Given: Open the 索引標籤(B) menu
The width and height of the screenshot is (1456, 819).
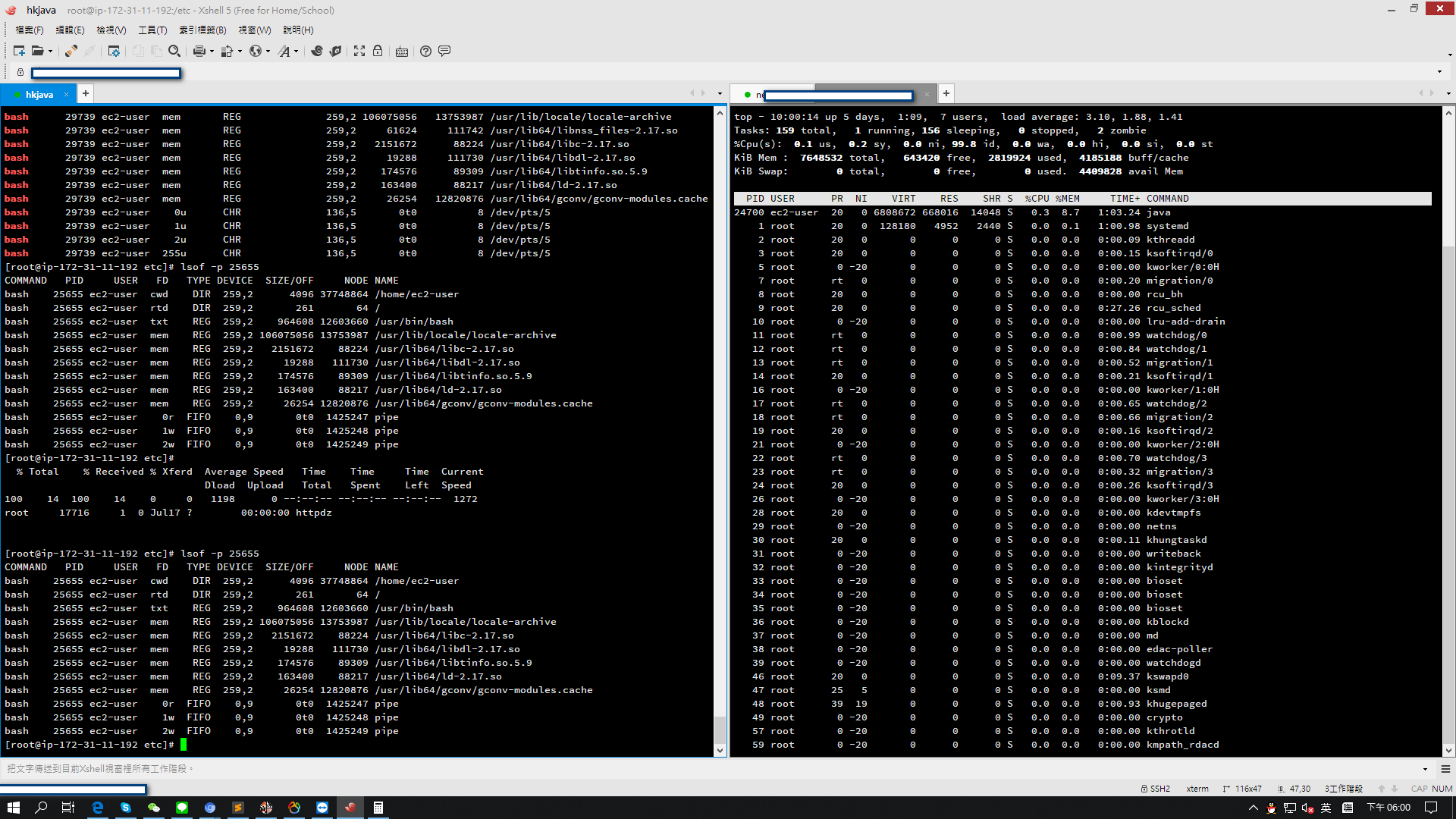Looking at the screenshot, I should [202, 30].
